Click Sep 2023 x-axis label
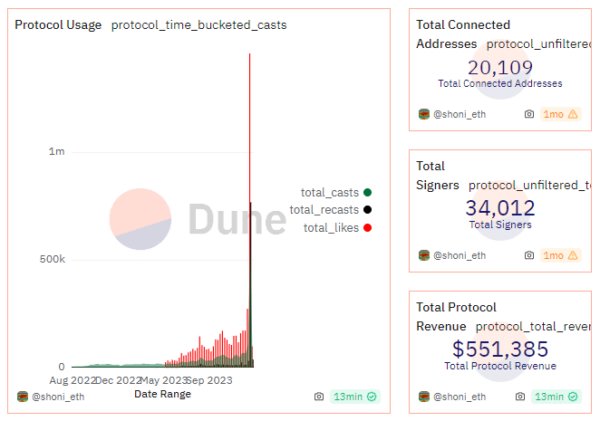The image size is (600, 421). point(209,380)
